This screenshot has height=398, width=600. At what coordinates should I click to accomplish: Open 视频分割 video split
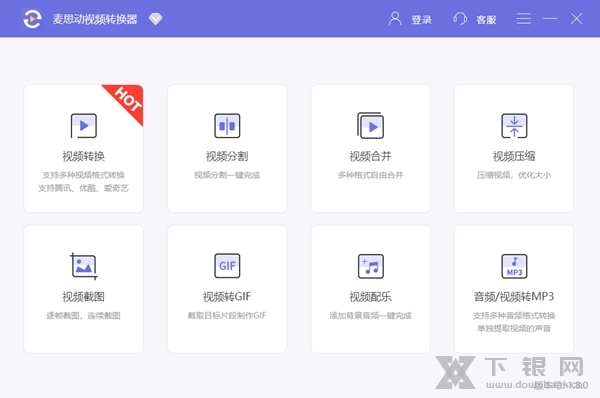pyautogui.click(x=227, y=148)
